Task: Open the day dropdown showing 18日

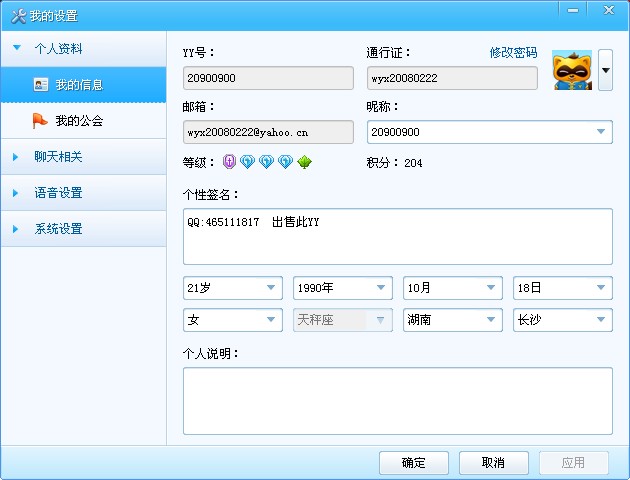Action: (563, 288)
